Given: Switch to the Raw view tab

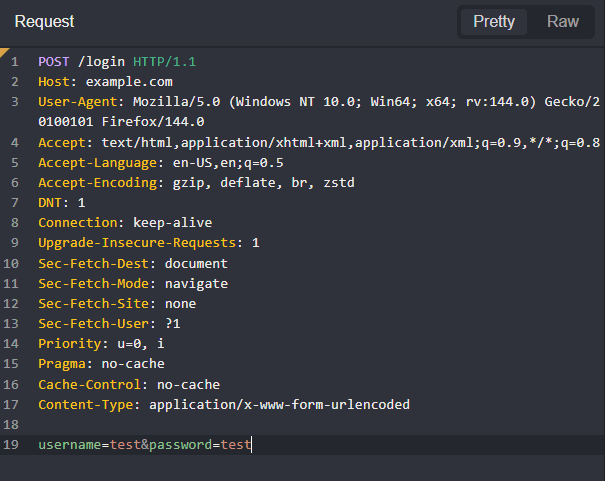Looking at the screenshot, I should [x=563, y=22].
